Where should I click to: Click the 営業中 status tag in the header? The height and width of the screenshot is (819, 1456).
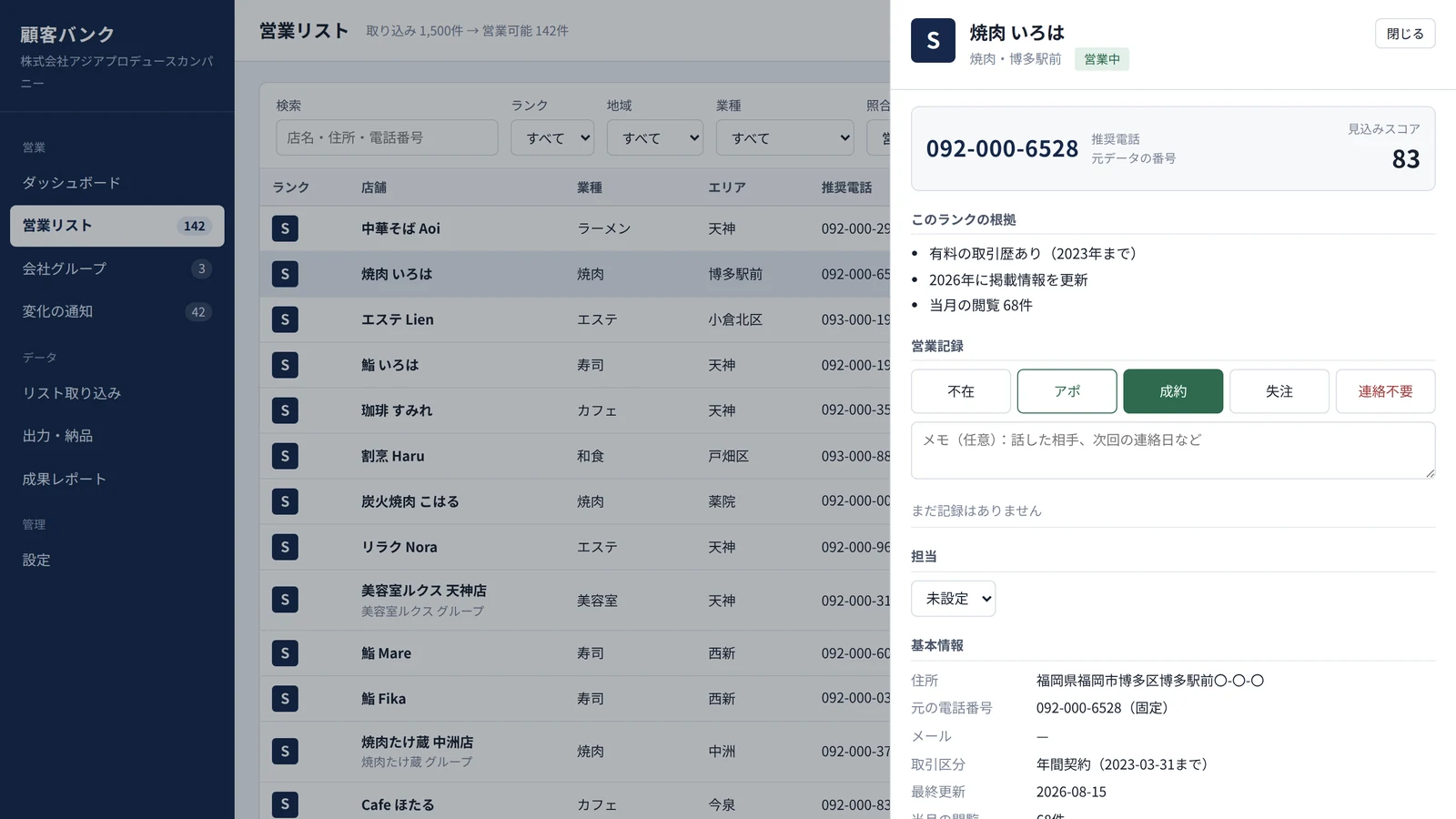tap(1102, 59)
